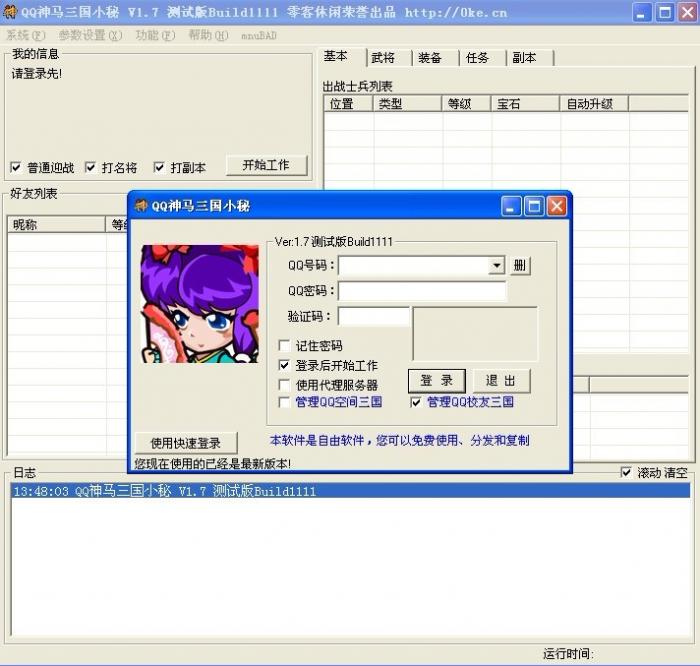Close the main window

688,12
